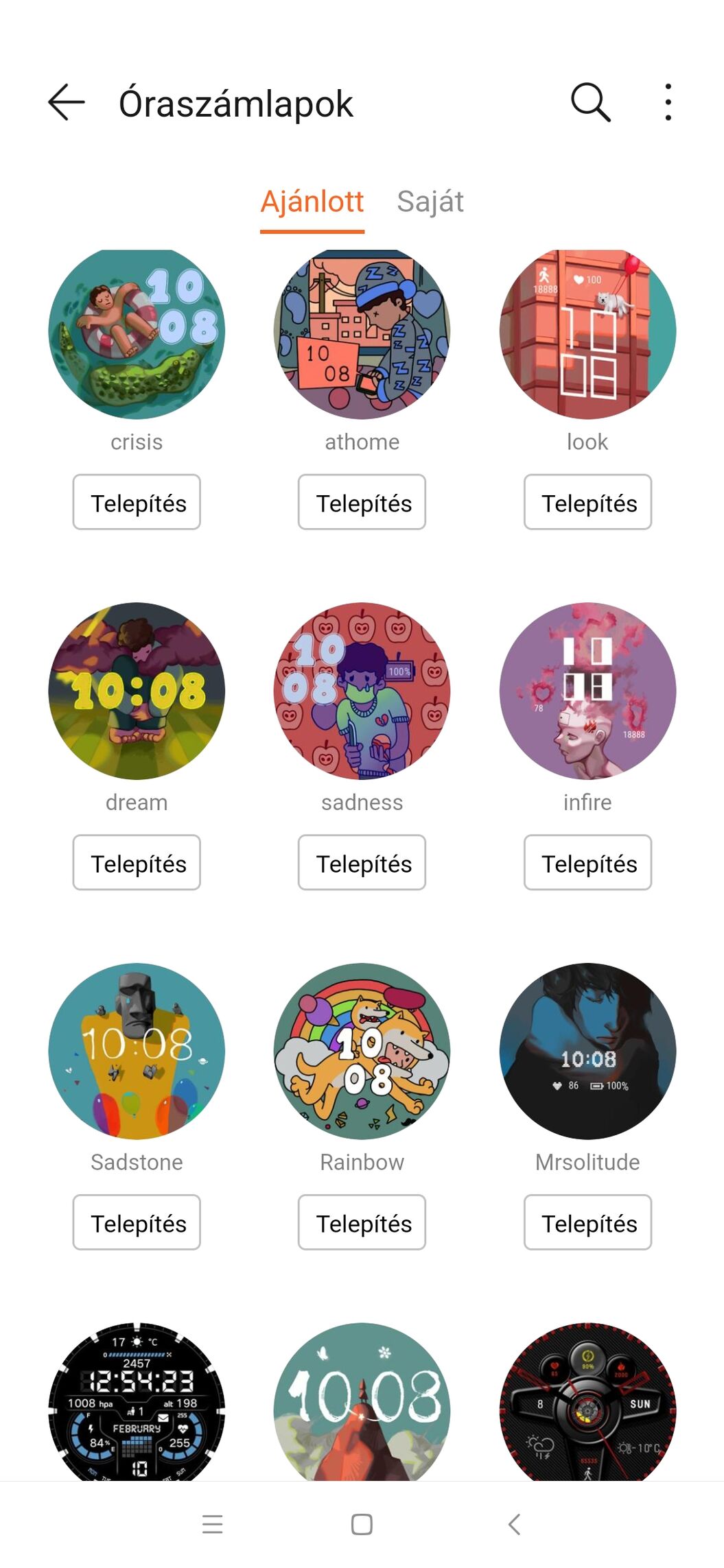This screenshot has width=724, height=1568.
Task: Open the infire watch face thumbnail
Action: click(x=587, y=691)
